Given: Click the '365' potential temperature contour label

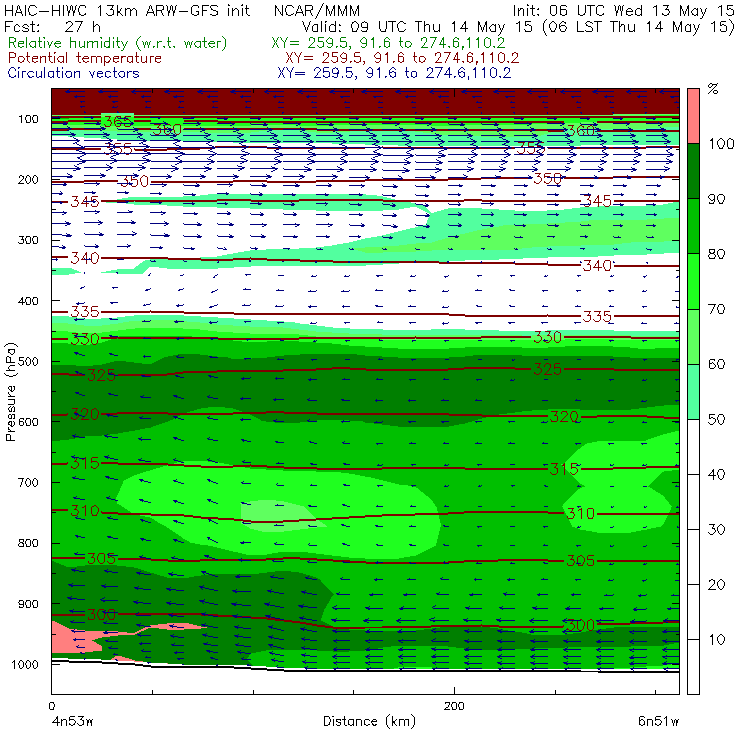Looking at the screenshot, I should click(x=118, y=122).
